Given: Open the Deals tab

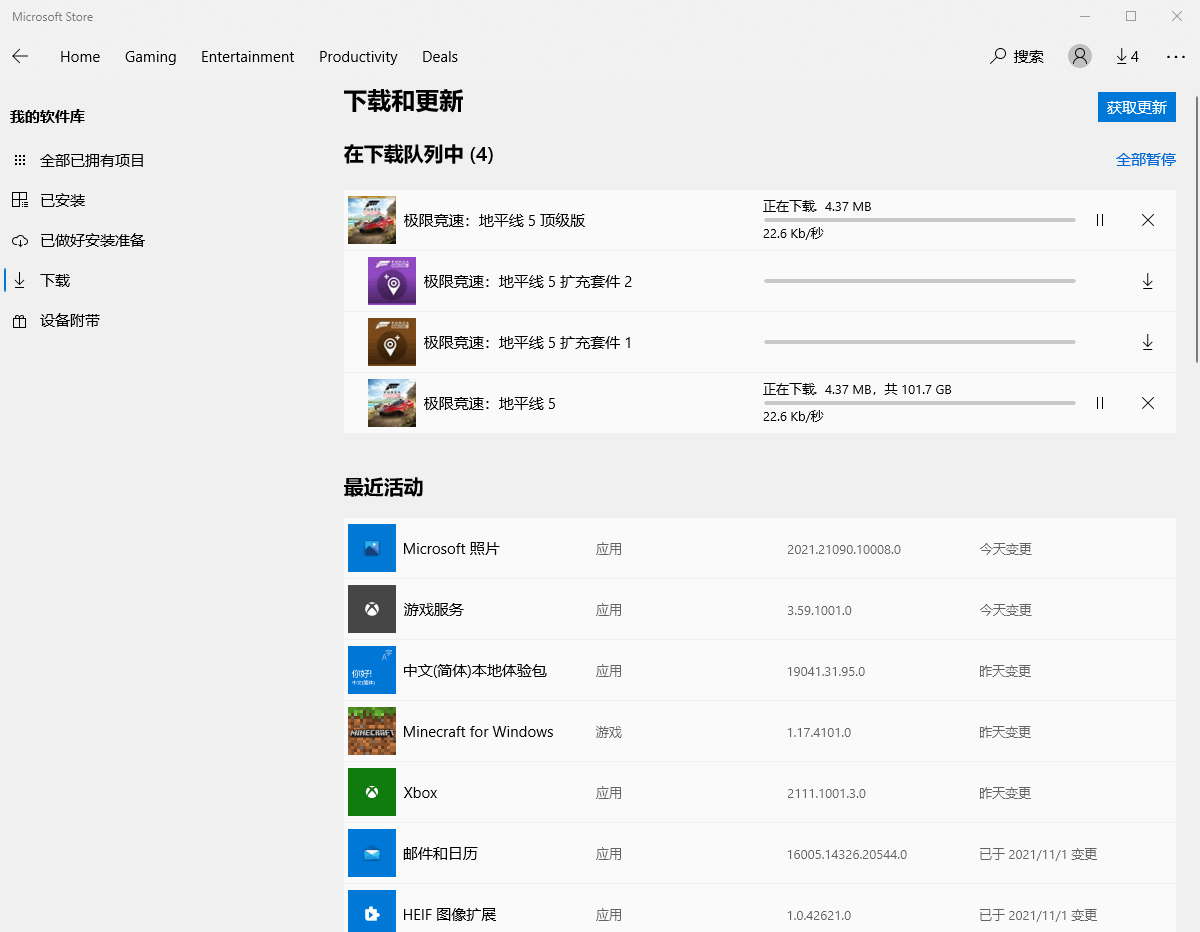Looking at the screenshot, I should point(440,57).
